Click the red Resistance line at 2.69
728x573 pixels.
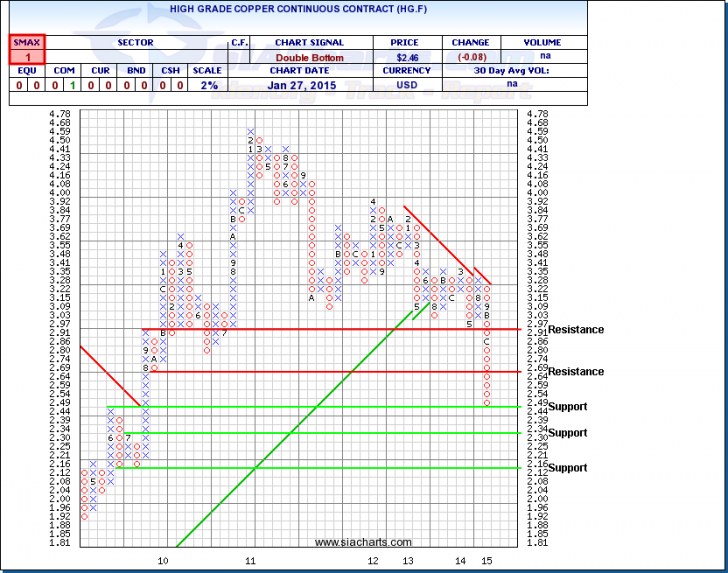(300, 372)
